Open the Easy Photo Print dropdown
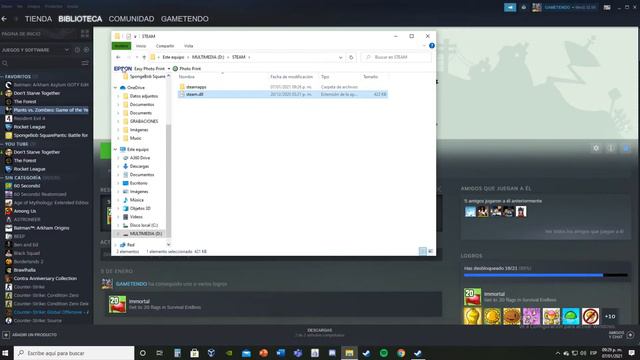Screen dimensions: 640x360 pyautogui.click(x=169, y=69)
